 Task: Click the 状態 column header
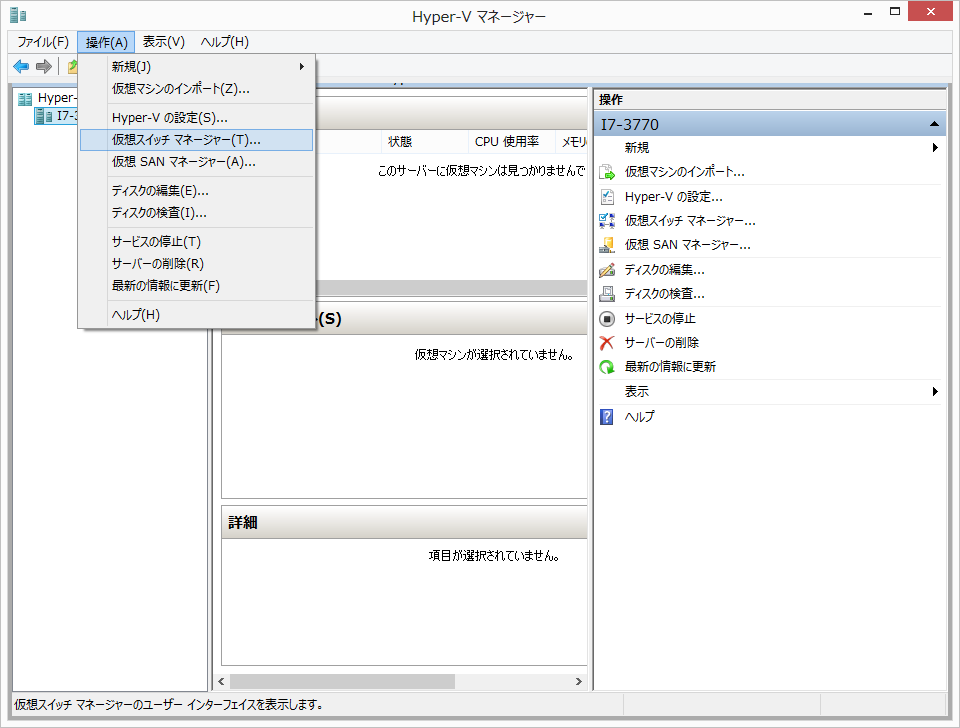[x=424, y=141]
